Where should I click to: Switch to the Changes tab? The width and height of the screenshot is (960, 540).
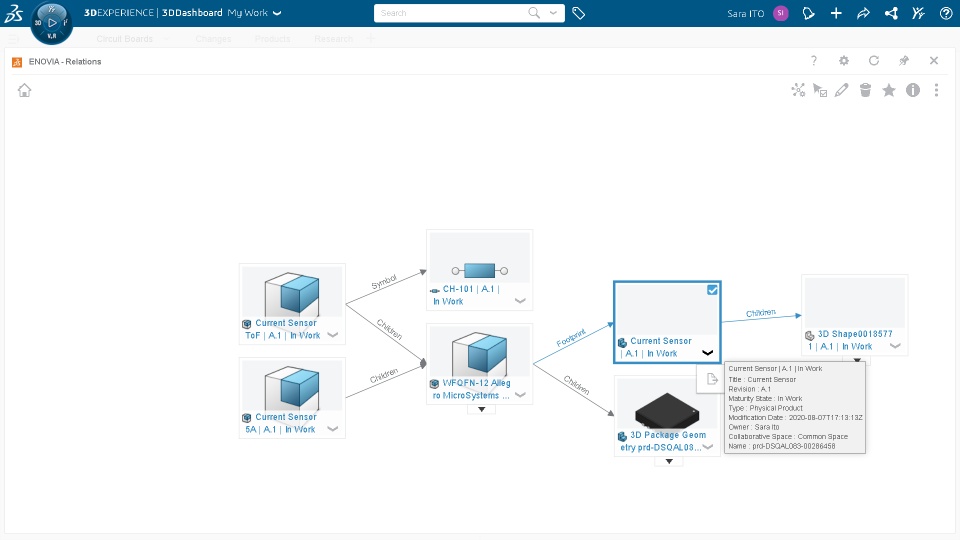click(x=214, y=39)
